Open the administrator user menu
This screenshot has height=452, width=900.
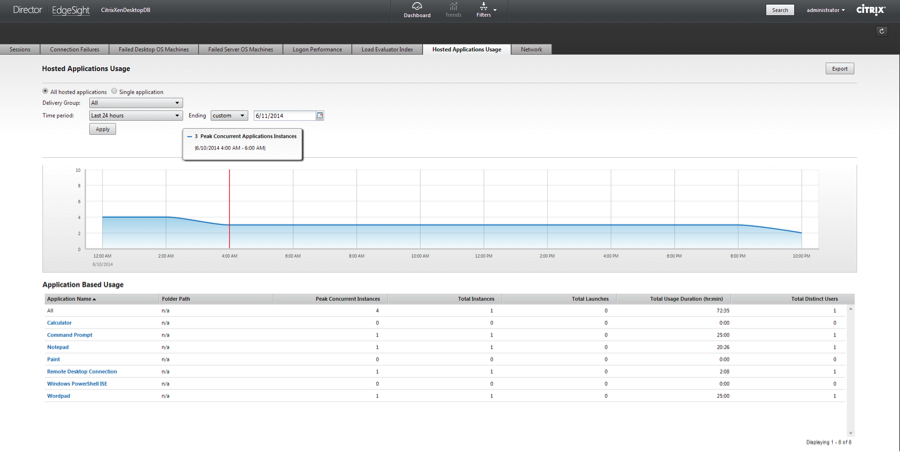click(x=825, y=10)
